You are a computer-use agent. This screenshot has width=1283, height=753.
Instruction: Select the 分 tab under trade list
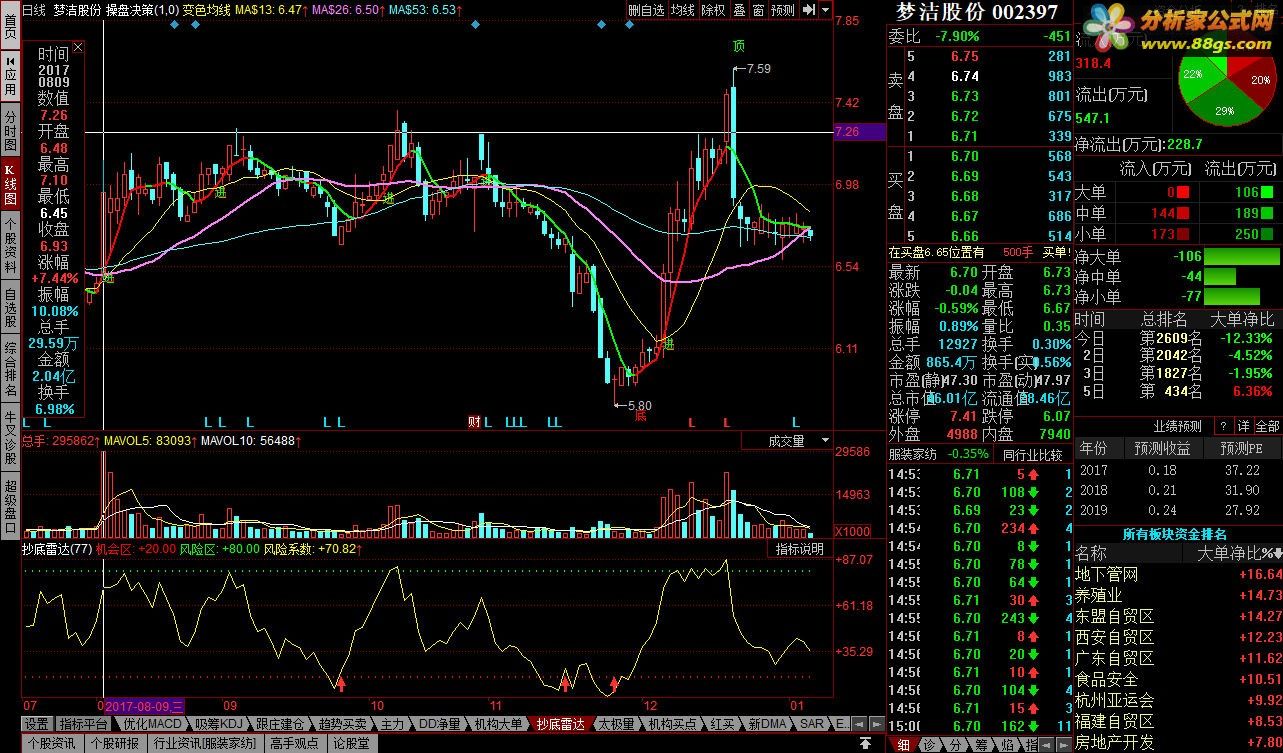954,744
